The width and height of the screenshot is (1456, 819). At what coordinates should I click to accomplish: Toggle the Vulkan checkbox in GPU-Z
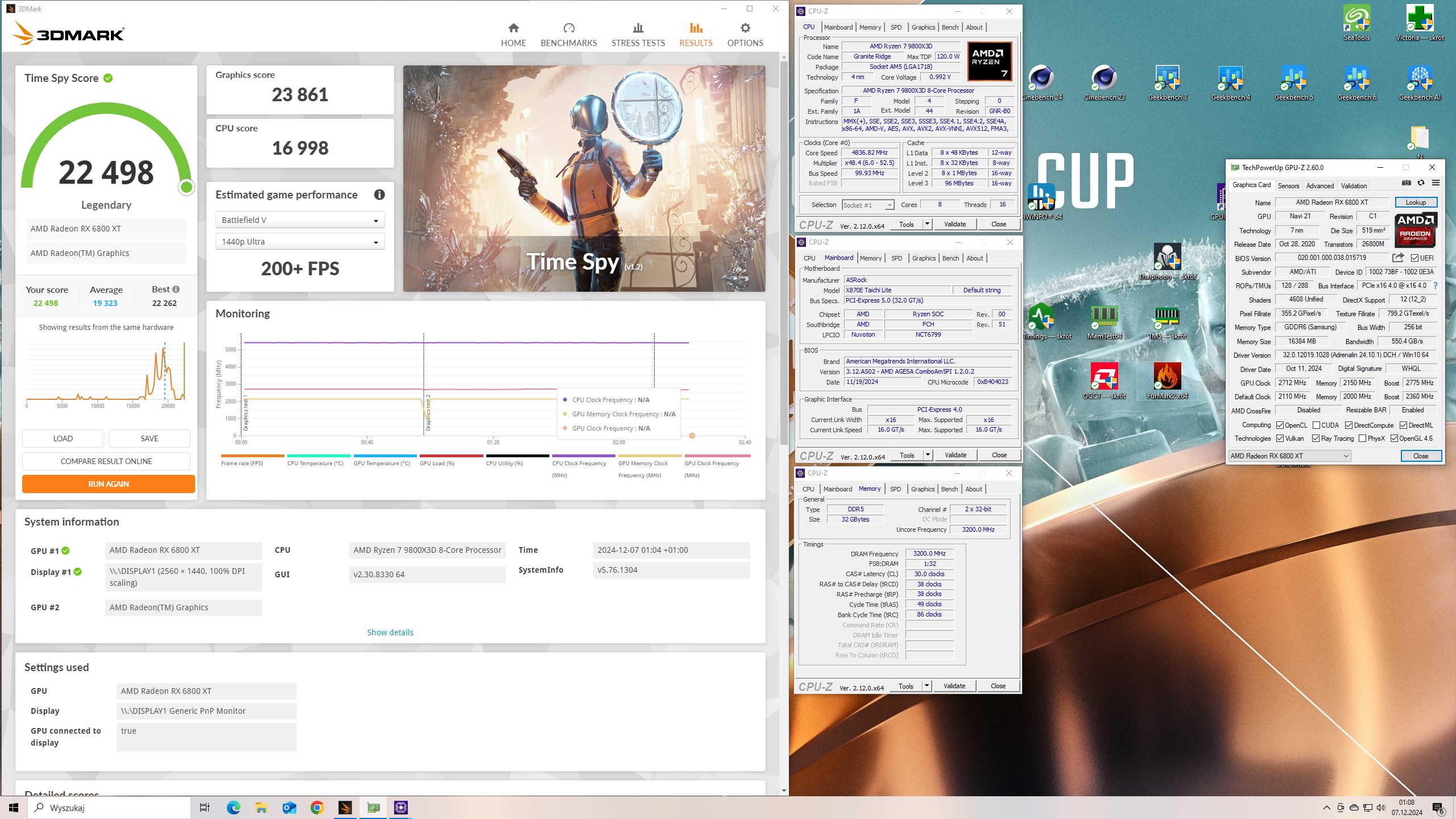point(1280,439)
